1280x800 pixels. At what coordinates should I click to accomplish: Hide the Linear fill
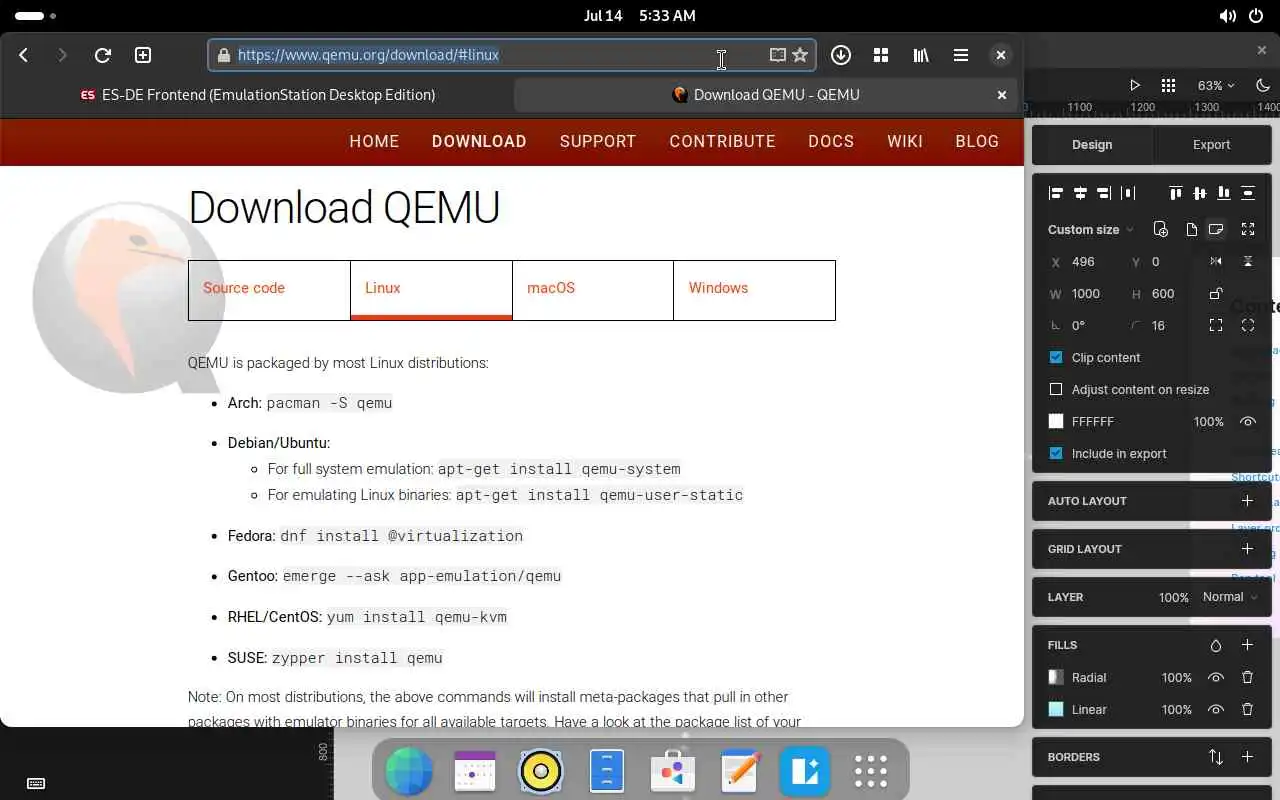point(1216,709)
